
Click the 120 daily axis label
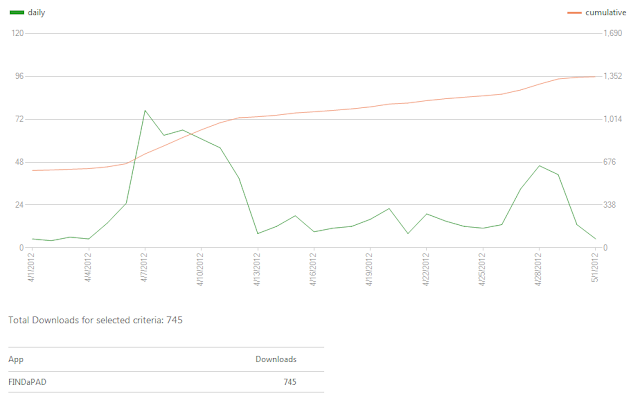pos(18,33)
